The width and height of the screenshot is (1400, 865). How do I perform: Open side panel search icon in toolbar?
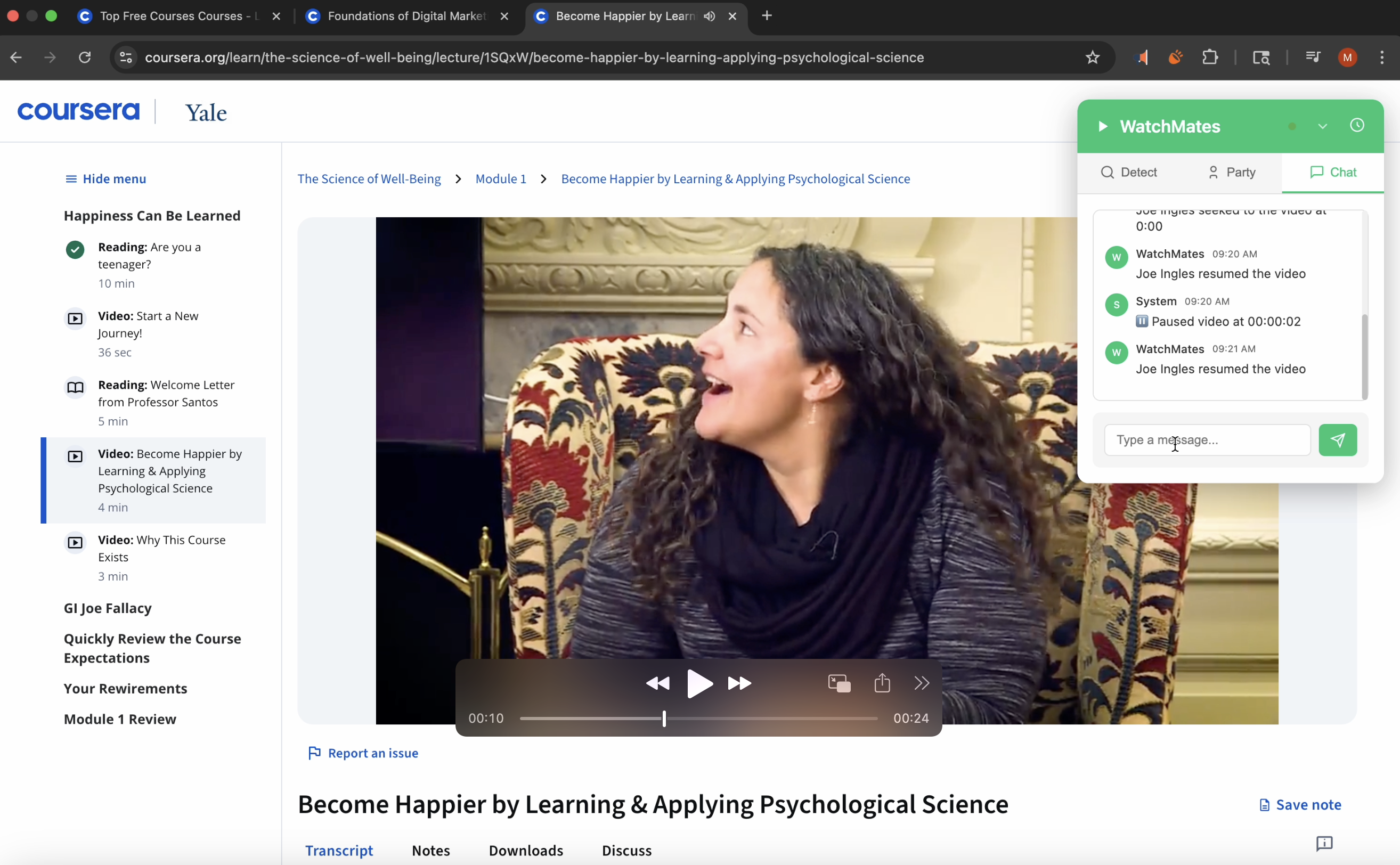point(1261,57)
